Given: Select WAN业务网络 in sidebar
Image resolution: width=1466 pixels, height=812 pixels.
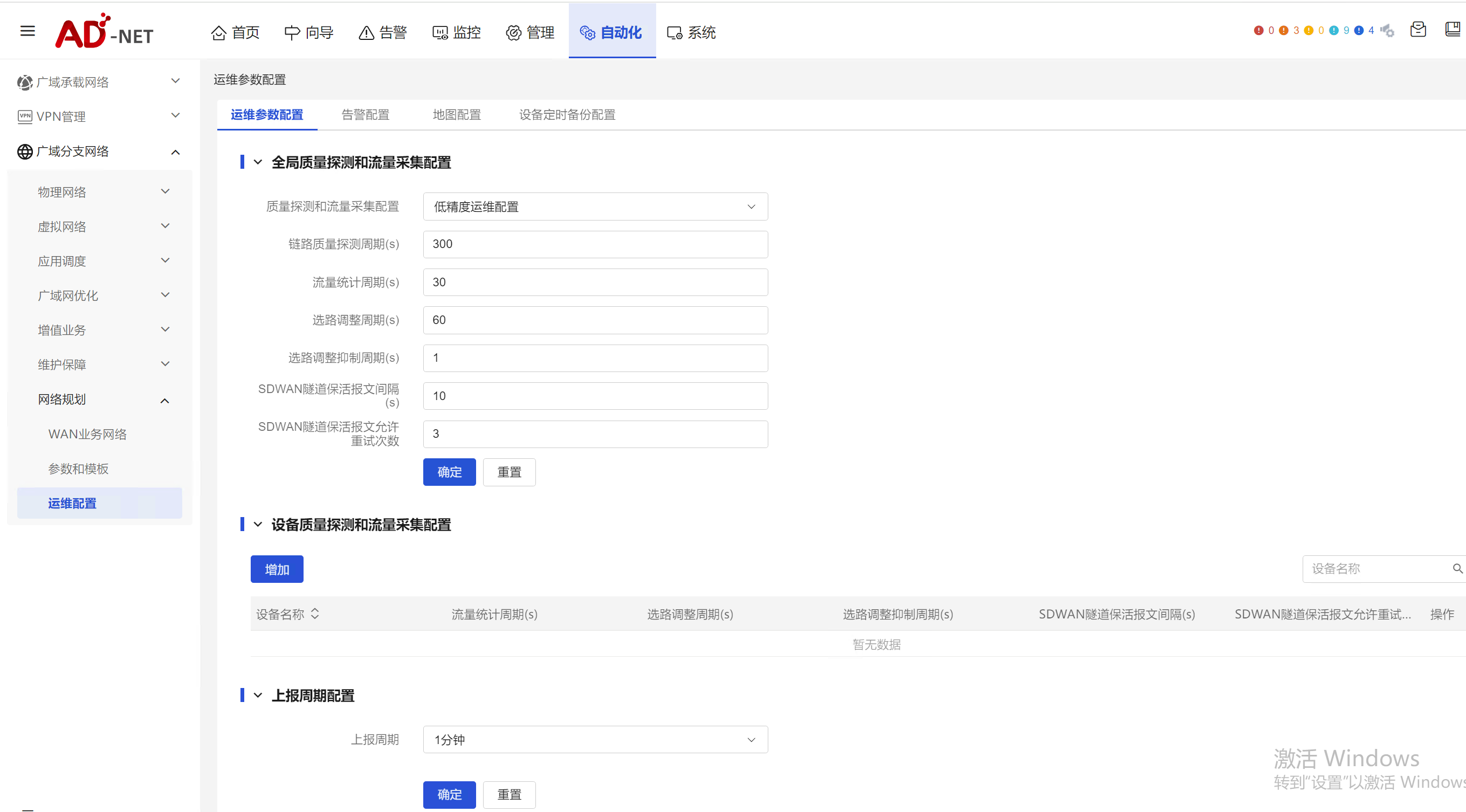Looking at the screenshot, I should point(88,434).
